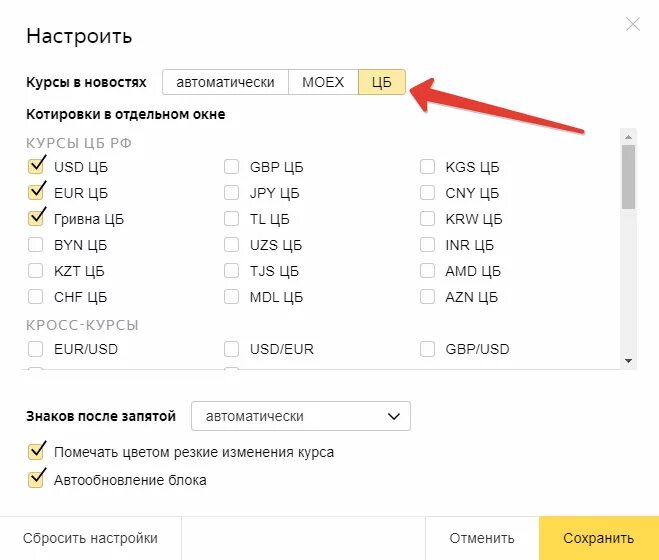Disable block auto-update checkbox
659x560 pixels.
point(37,479)
